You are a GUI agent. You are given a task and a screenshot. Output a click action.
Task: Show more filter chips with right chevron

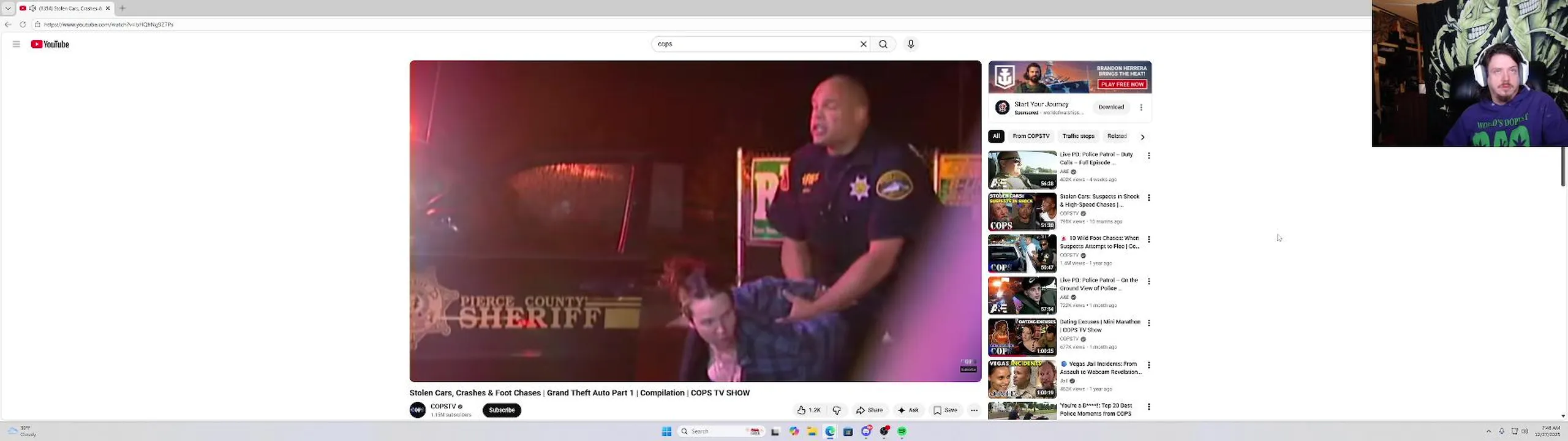pos(1142,137)
